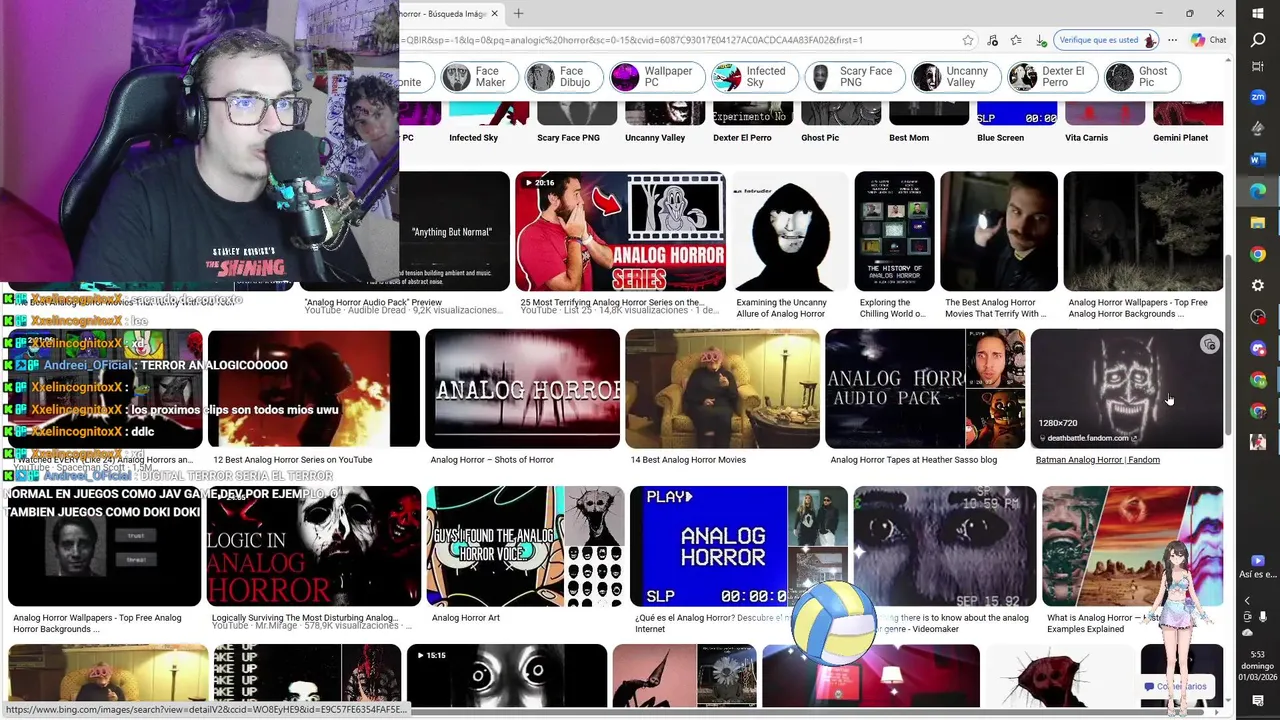The height and width of the screenshot is (720, 1280).
Task: Open the 15:15 staring eyes video
Action: point(506,676)
